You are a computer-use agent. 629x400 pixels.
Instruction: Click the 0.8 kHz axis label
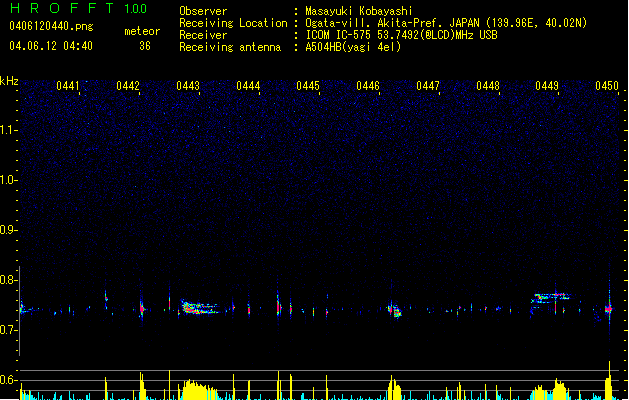pyautogui.click(x=9, y=280)
